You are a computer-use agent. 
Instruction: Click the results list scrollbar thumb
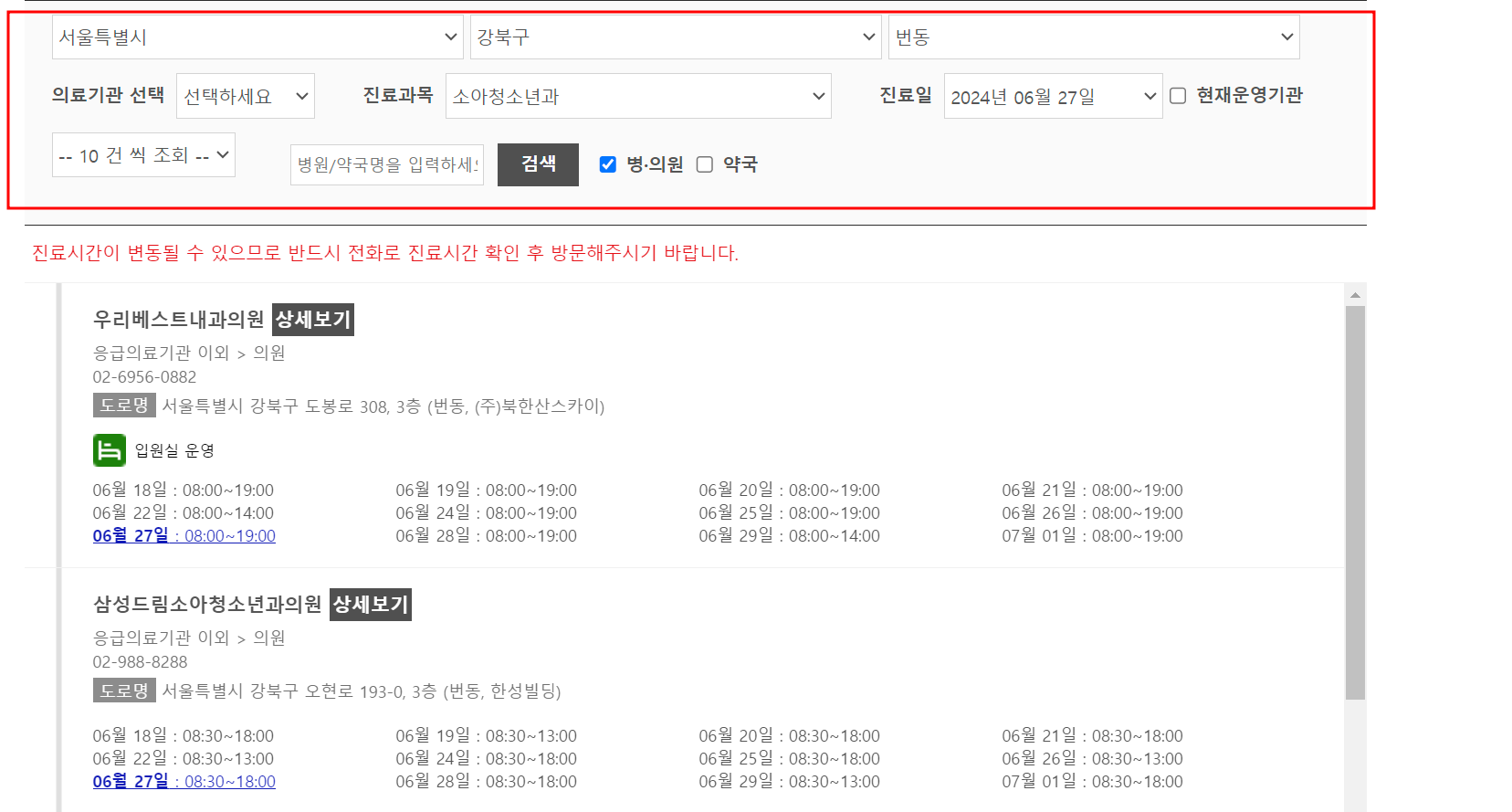pos(1355,502)
